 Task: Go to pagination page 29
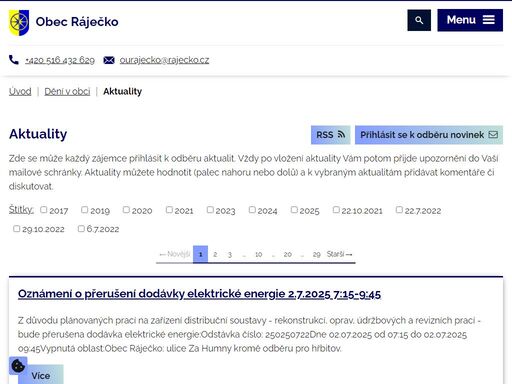tap(316, 254)
